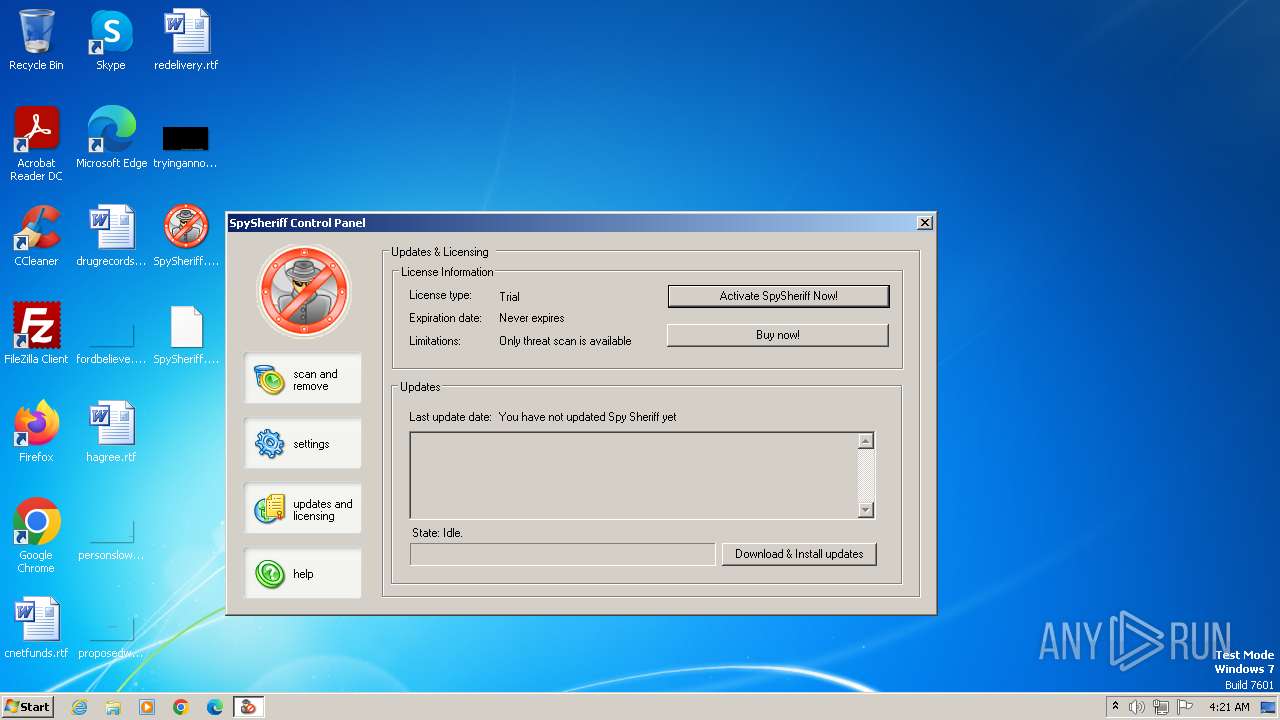Open the help section
Image resolution: width=1280 pixels, height=720 pixels.
coord(303,574)
